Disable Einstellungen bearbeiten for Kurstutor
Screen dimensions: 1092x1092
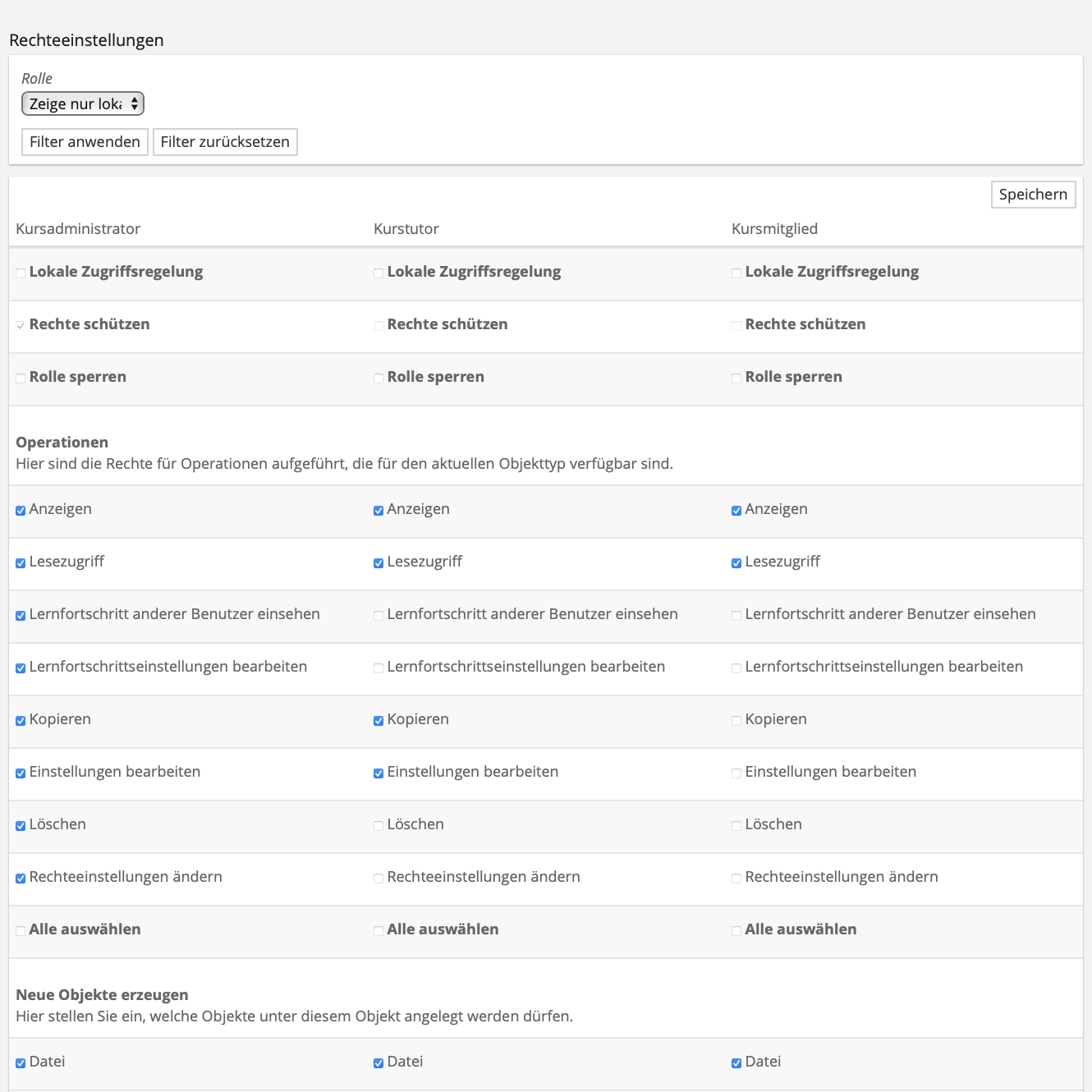[379, 773]
